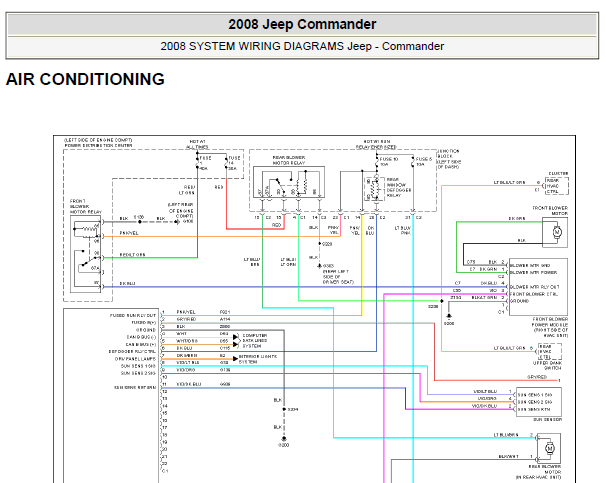Image resolution: width=606 pixels, height=483 pixels.
Task: Click the 'INTERIOR LIGHTS SYSTEM' reference
Action: click(x=257, y=359)
